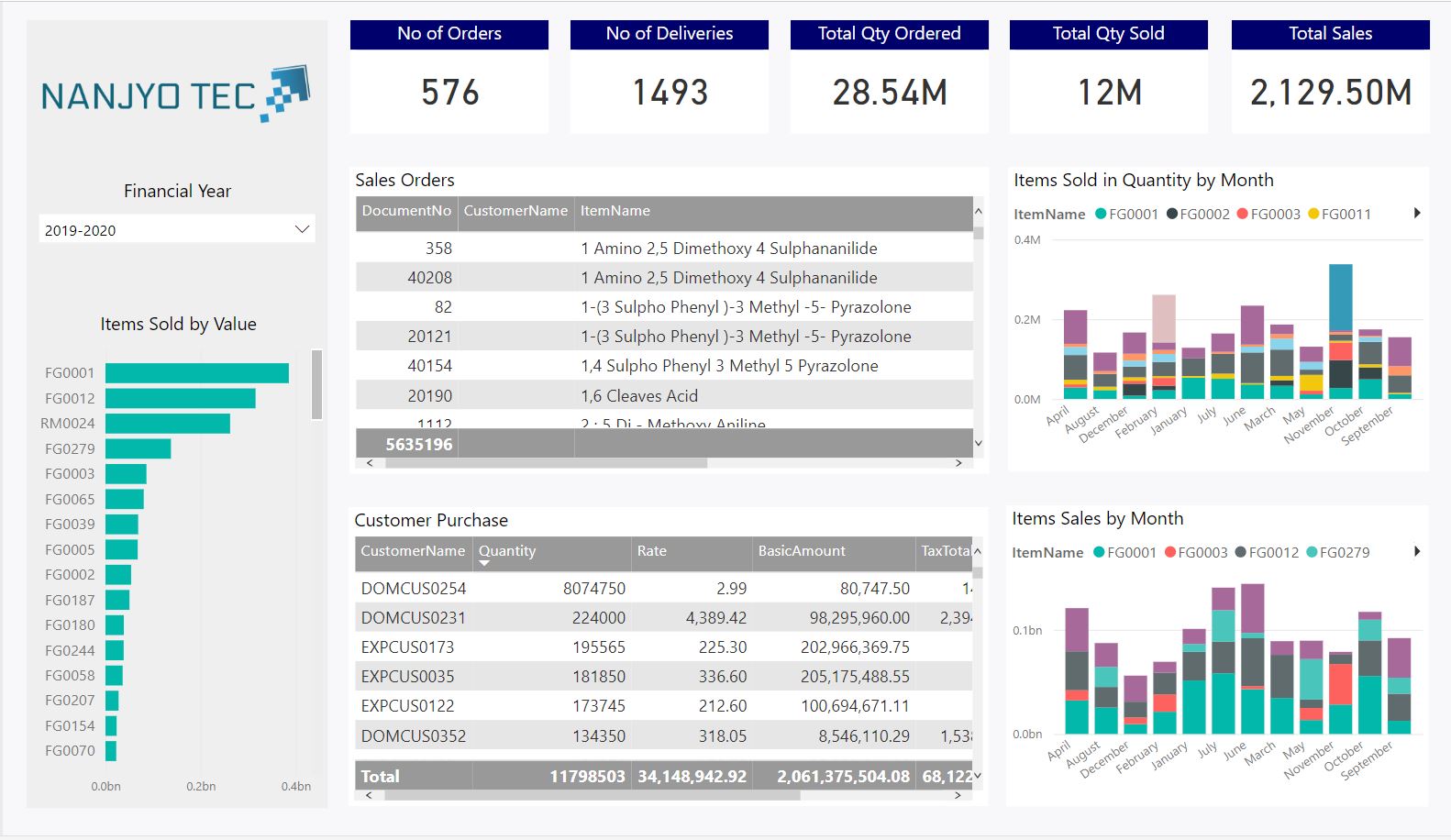Select the tall November column in quantity chart
Image resolution: width=1451 pixels, height=840 pixels.
(1340, 332)
